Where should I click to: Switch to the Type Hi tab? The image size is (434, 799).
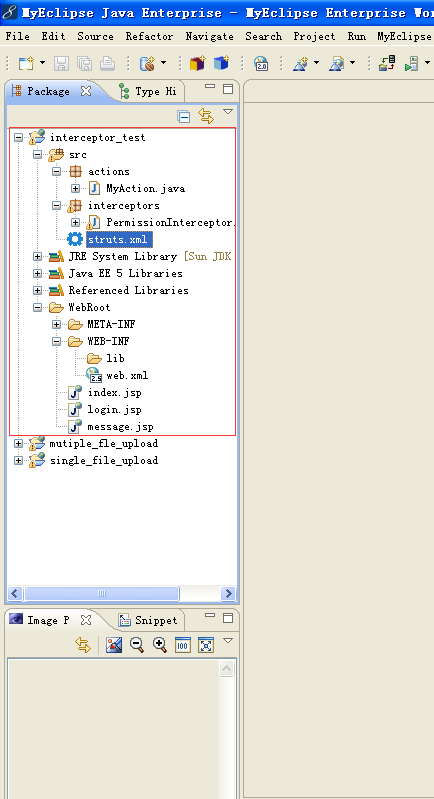(x=147, y=92)
